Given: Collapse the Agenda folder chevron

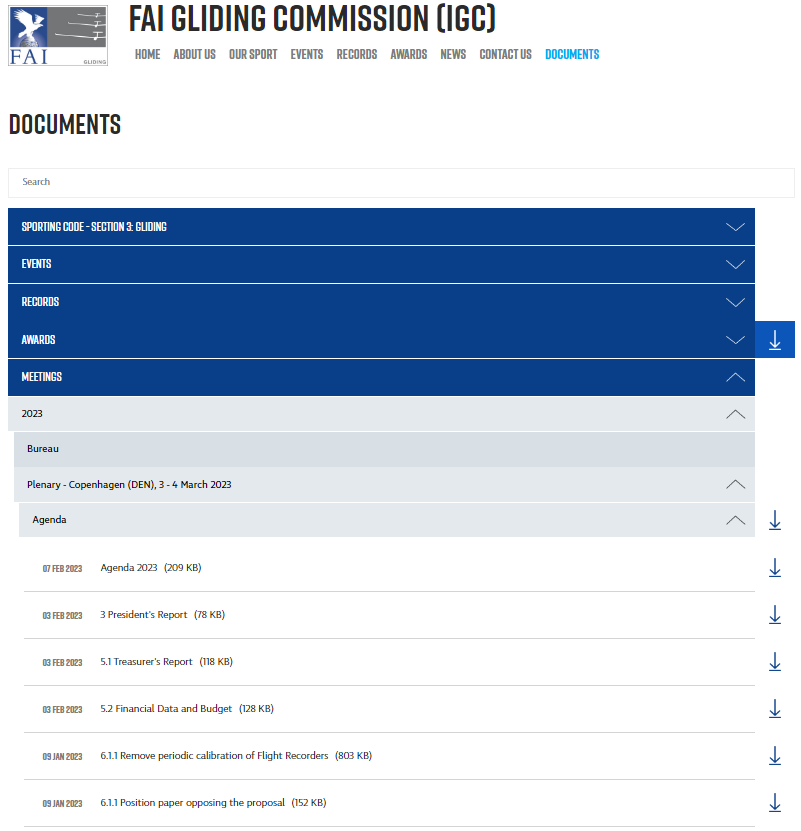Looking at the screenshot, I should (x=735, y=520).
